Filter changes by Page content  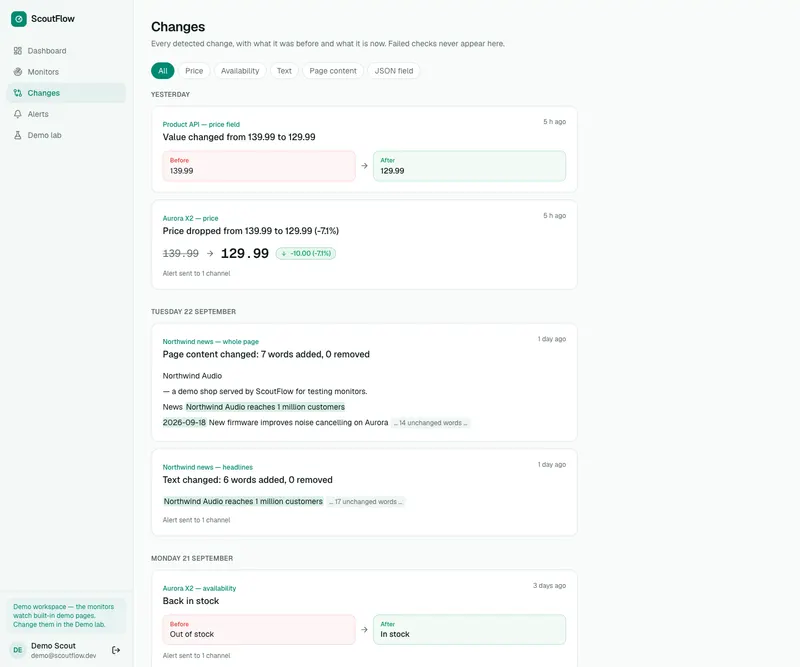[x=333, y=71]
